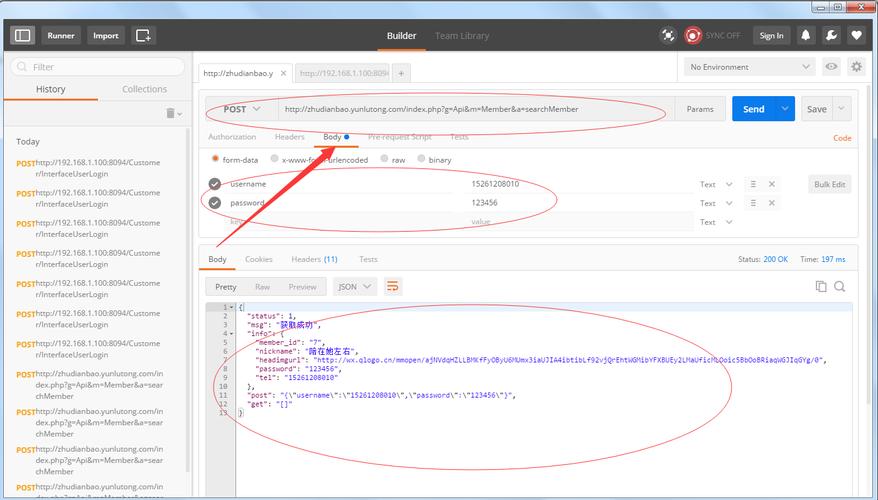Viewport: 878px width, 500px height.
Task: Expand the No Environment dropdown
Action: pos(749,67)
